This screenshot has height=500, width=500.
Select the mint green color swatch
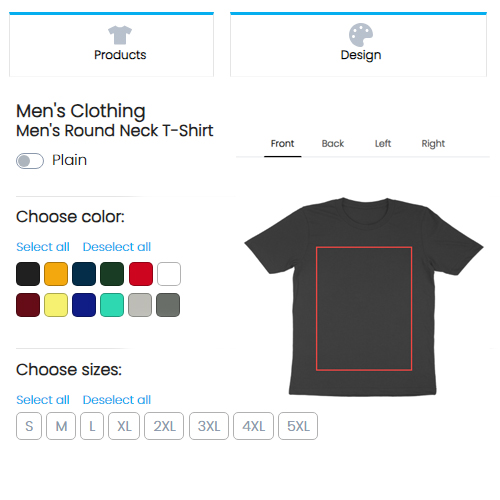coord(112,305)
